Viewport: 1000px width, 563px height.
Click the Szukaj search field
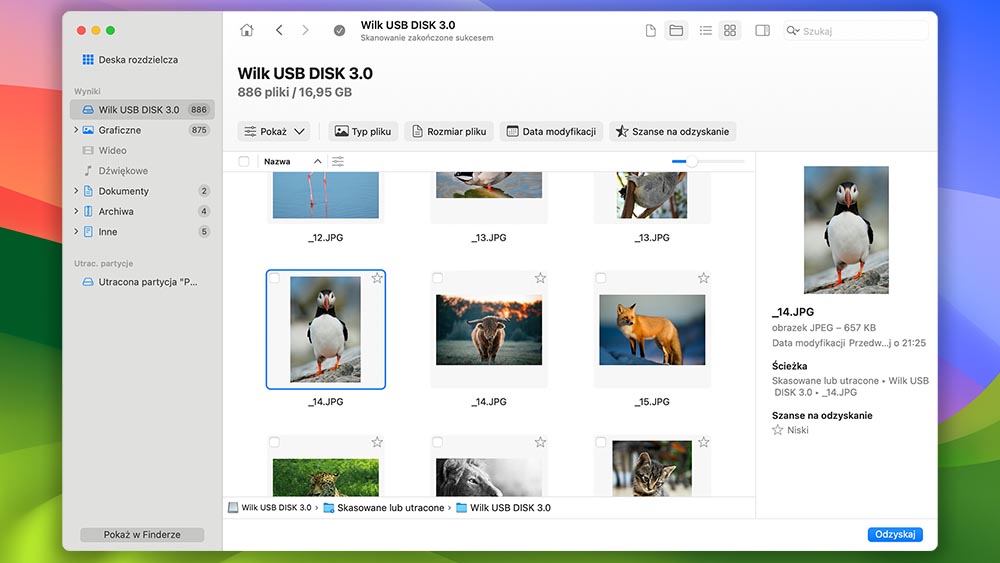856,31
